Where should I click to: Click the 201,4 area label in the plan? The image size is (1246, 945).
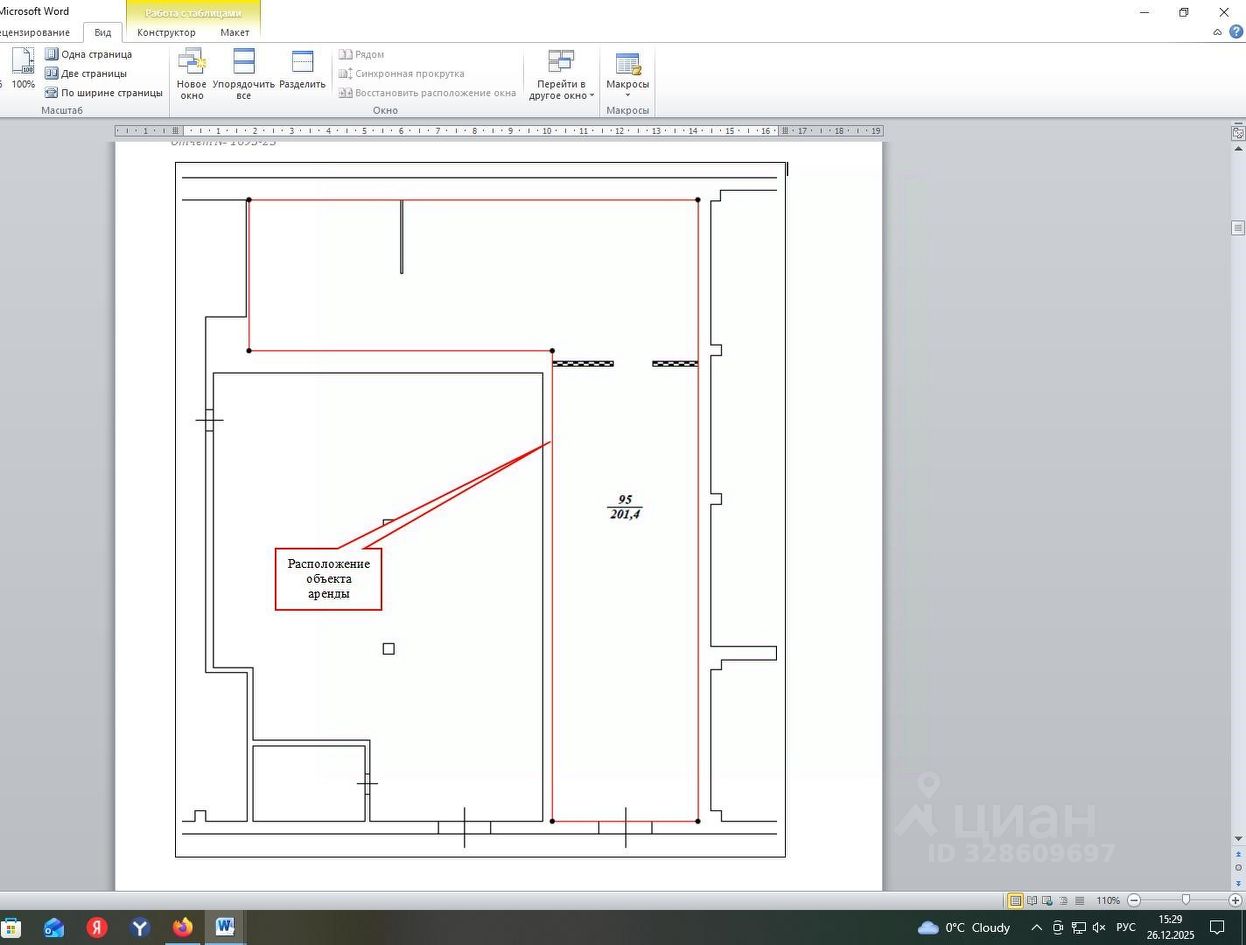625,514
